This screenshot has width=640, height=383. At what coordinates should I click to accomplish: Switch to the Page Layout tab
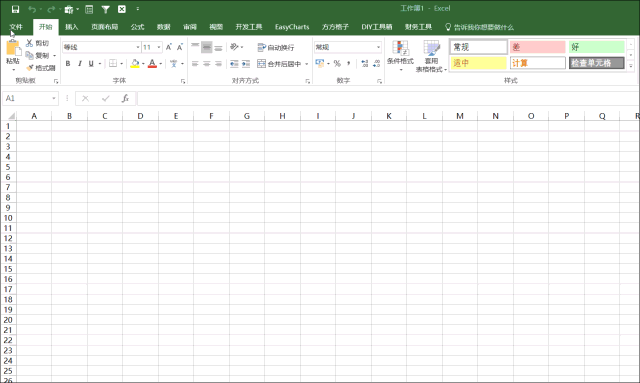click(x=104, y=27)
